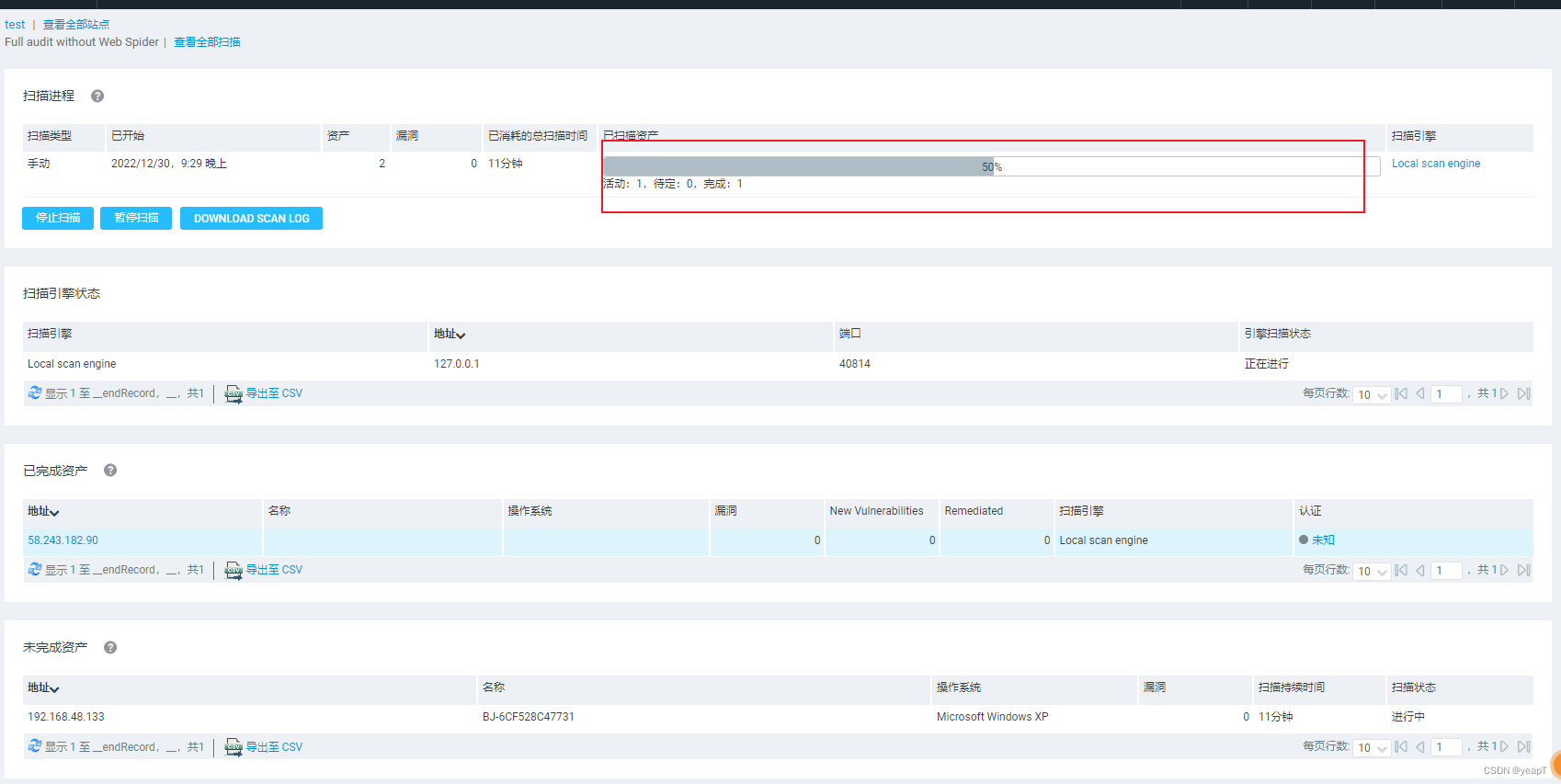Viewport: 1561px width, 784px height.
Task: Click 导出至 CSV in incomplete assets
Action: (274, 747)
